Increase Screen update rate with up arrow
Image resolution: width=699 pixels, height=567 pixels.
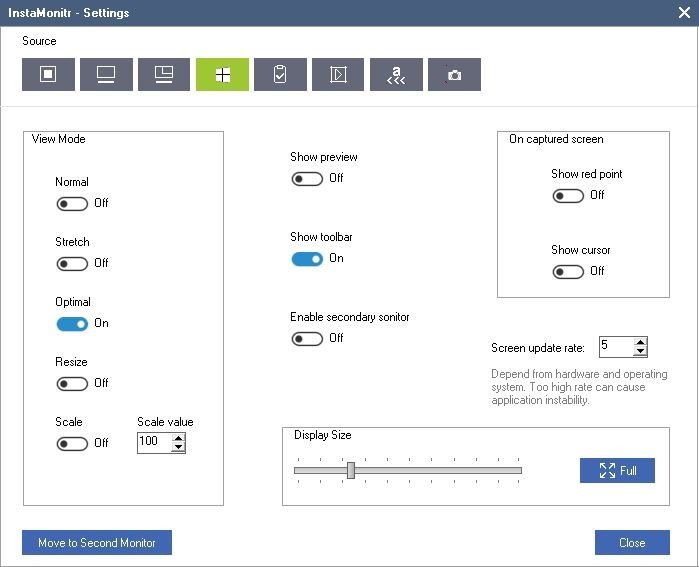640,342
